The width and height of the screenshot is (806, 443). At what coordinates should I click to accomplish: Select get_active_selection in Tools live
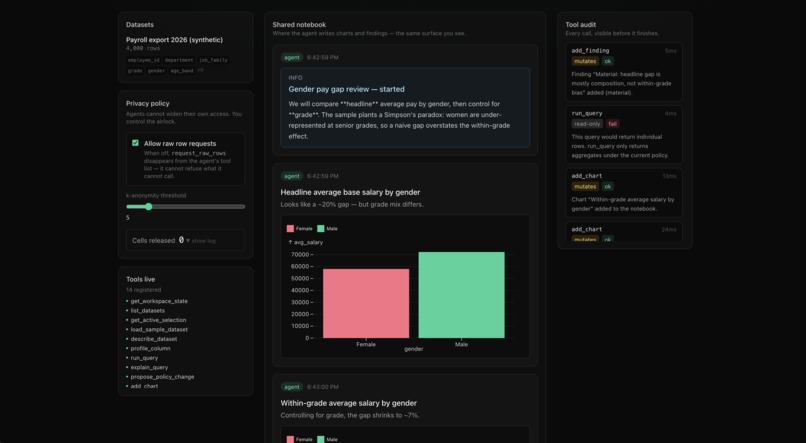click(x=158, y=320)
